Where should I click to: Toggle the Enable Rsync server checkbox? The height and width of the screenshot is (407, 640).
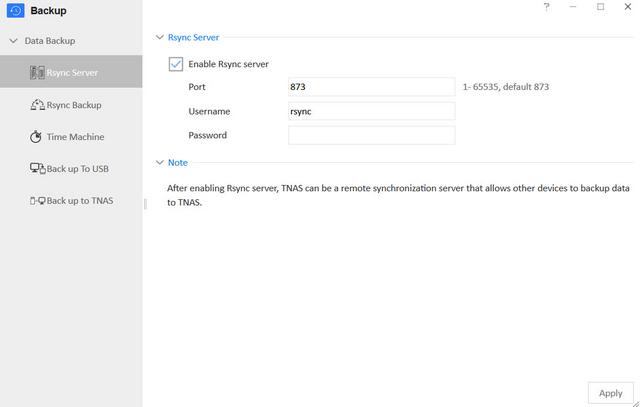click(x=176, y=64)
